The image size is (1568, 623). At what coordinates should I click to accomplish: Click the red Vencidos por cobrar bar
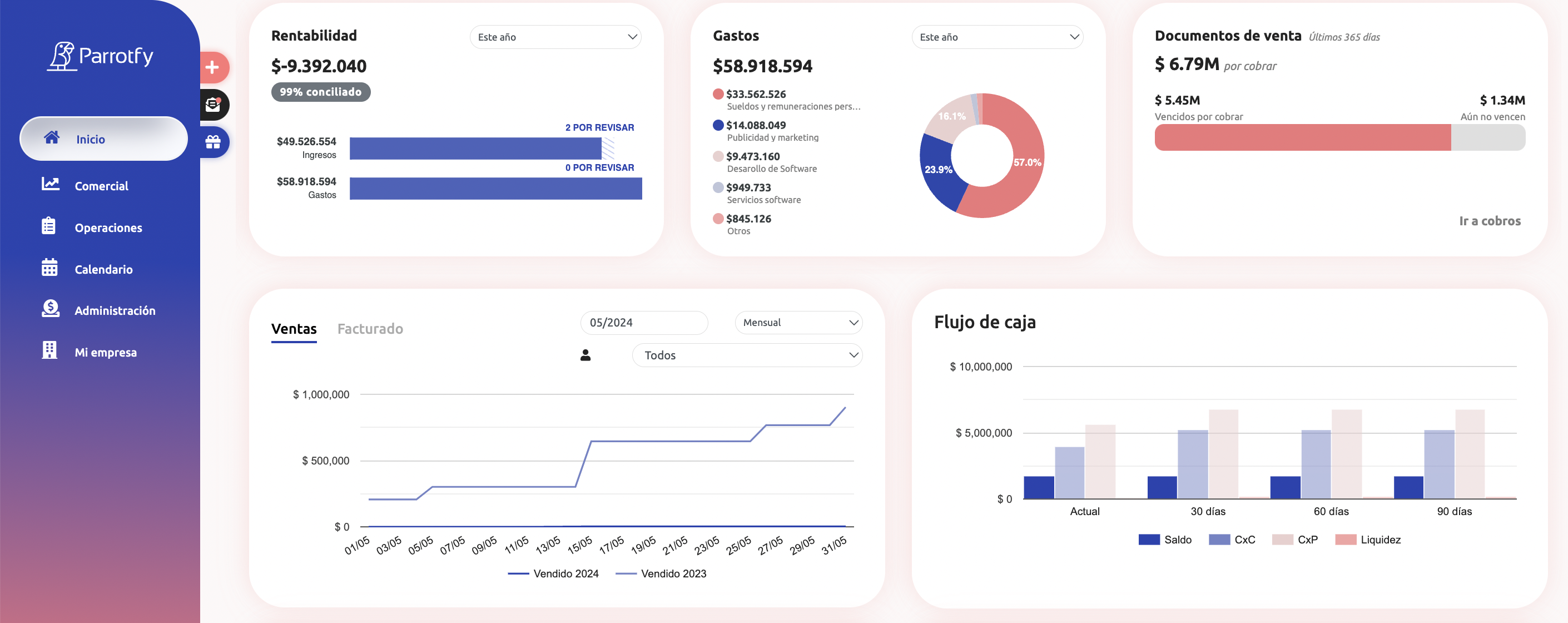click(x=1303, y=137)
